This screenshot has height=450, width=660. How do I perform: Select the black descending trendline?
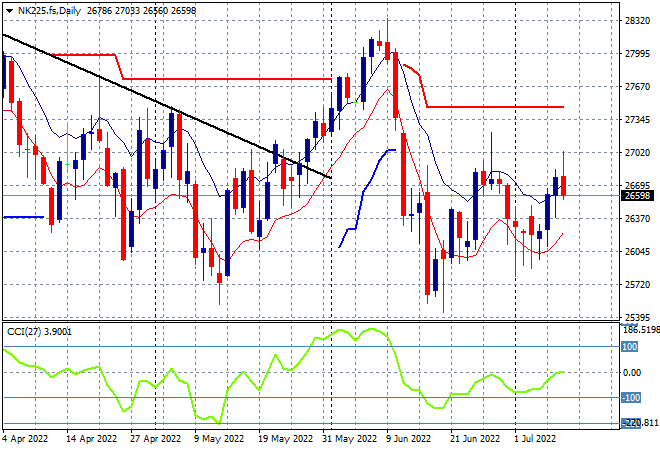167,107
